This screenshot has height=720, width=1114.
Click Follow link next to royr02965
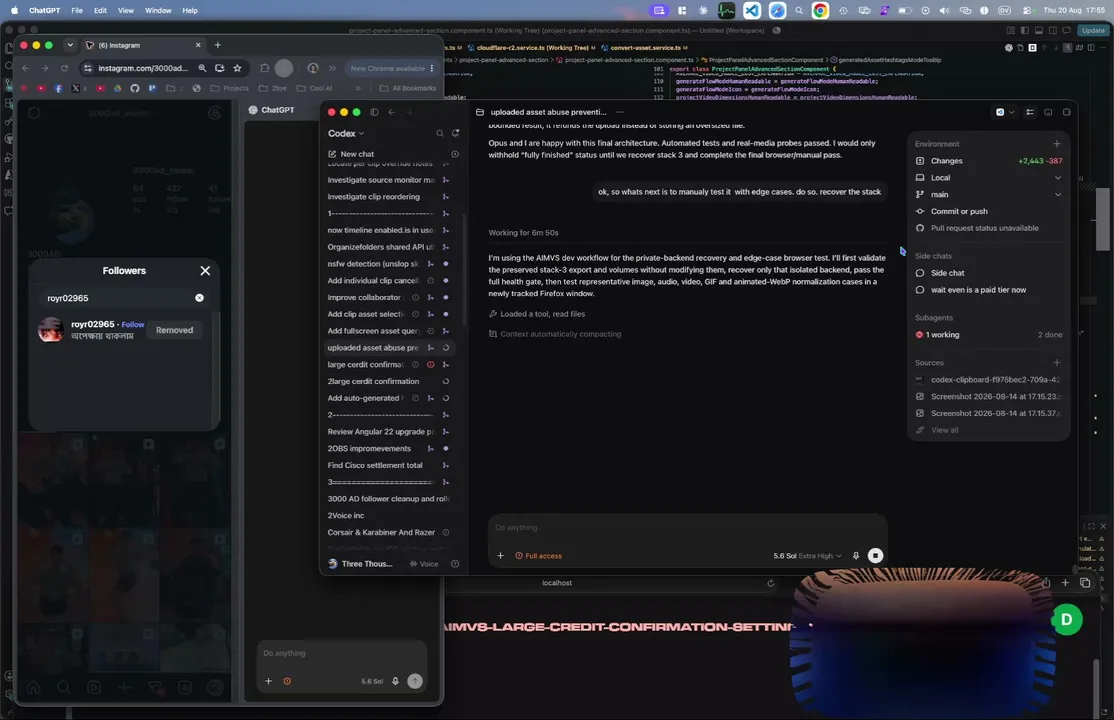[133, 324]
